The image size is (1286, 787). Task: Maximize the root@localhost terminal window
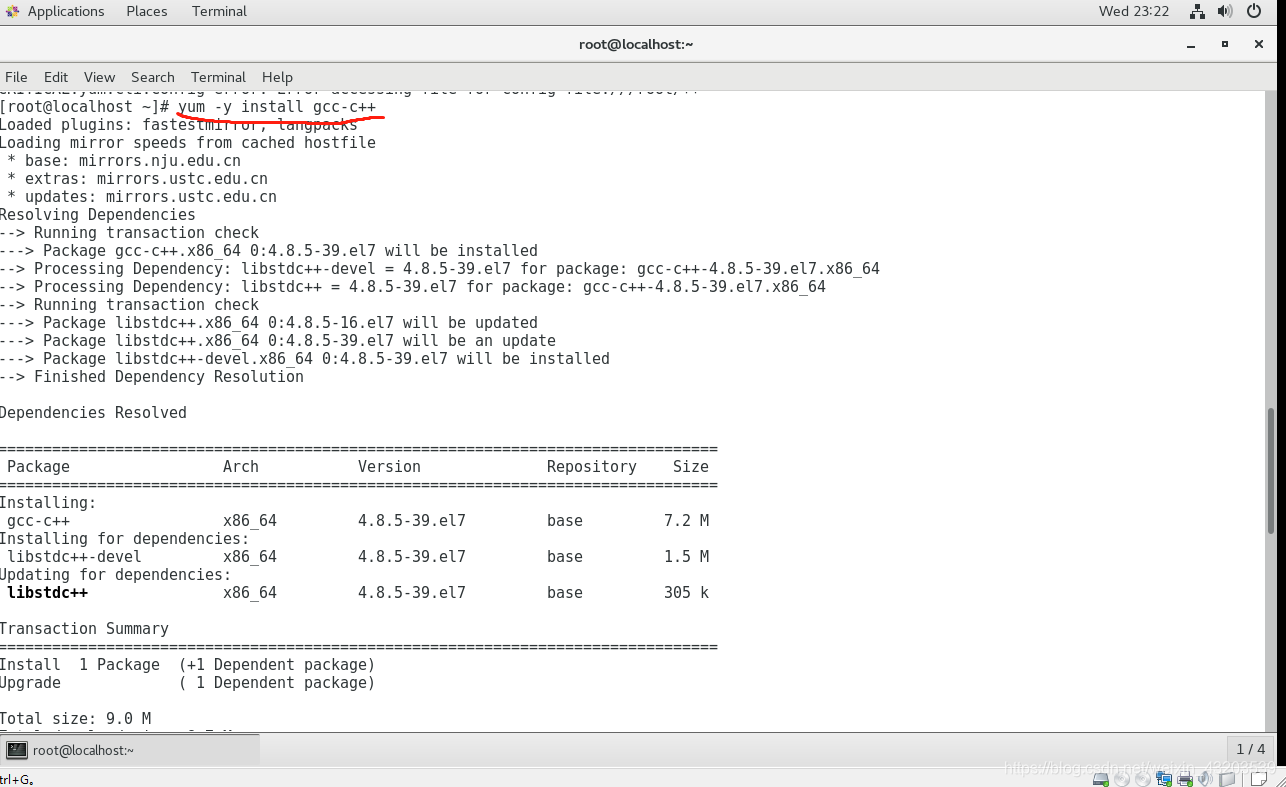pyautogui.click(x=1225, y=44)
